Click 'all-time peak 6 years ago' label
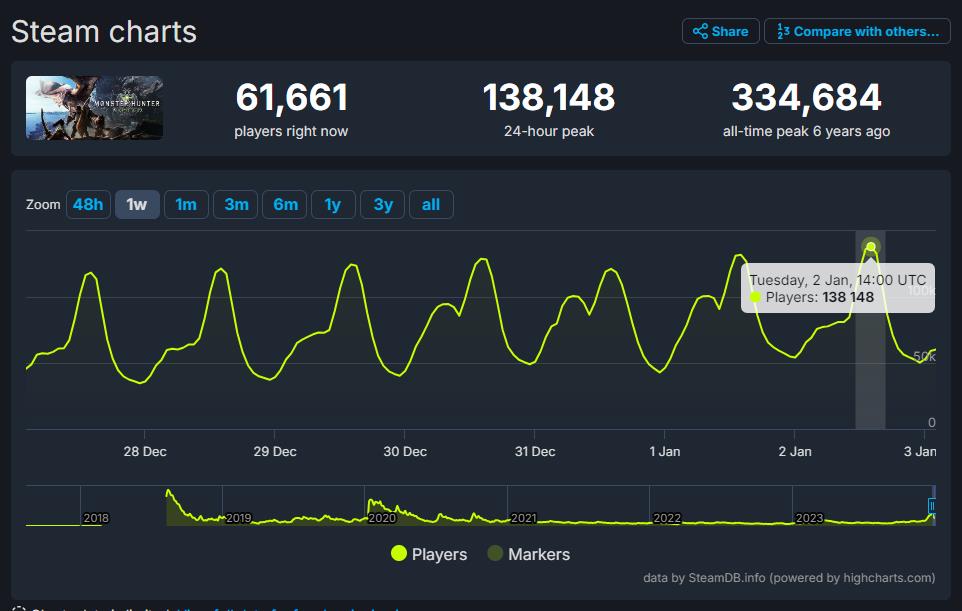This screenshot has height=611, width=962. (x=806, y=131)
